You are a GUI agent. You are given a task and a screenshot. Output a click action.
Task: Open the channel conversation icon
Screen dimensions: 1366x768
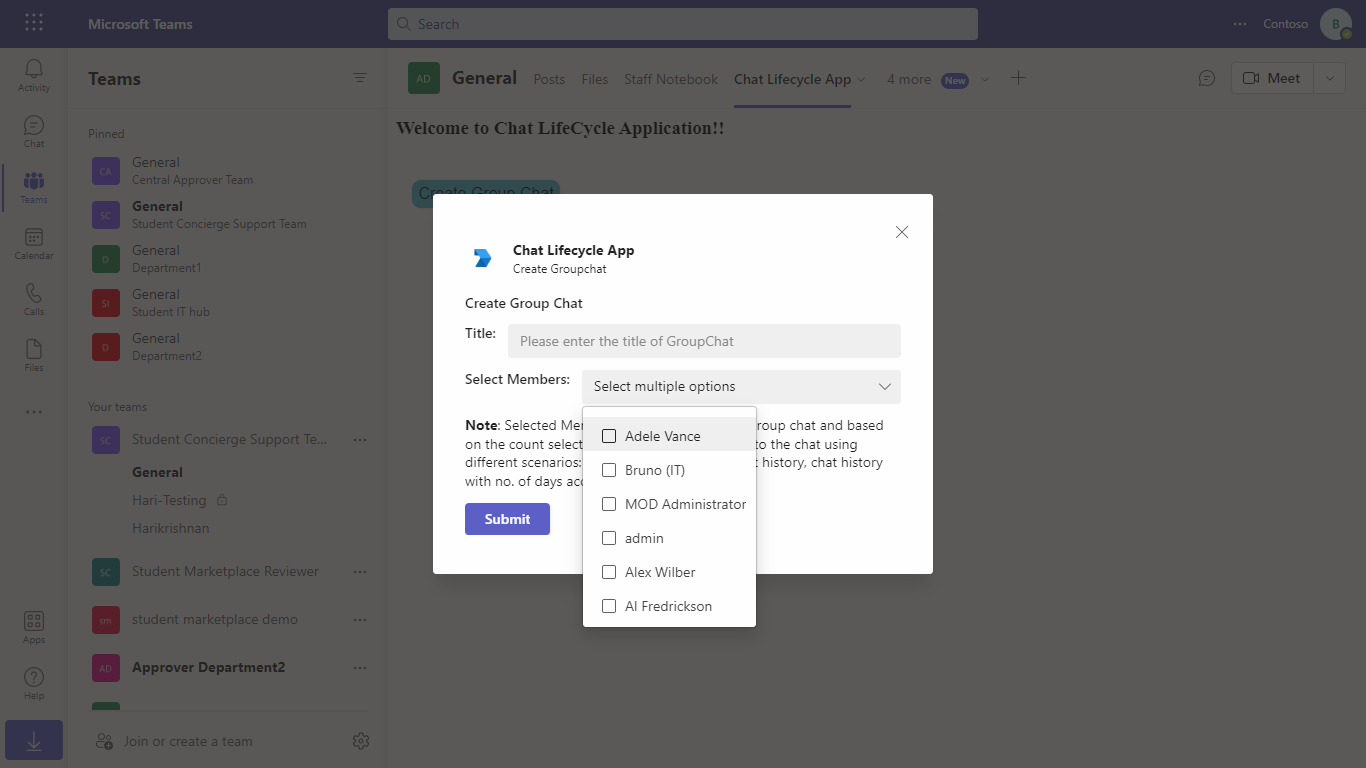[x=1207, y=78]
